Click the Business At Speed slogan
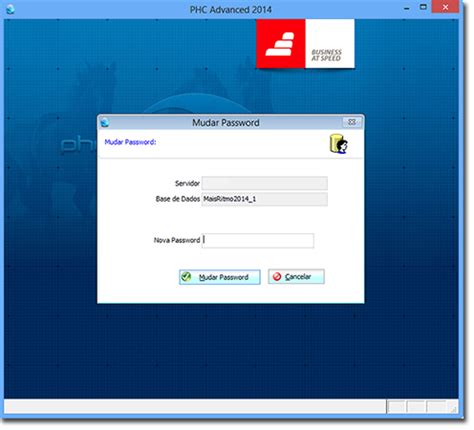 click(326, 55)
